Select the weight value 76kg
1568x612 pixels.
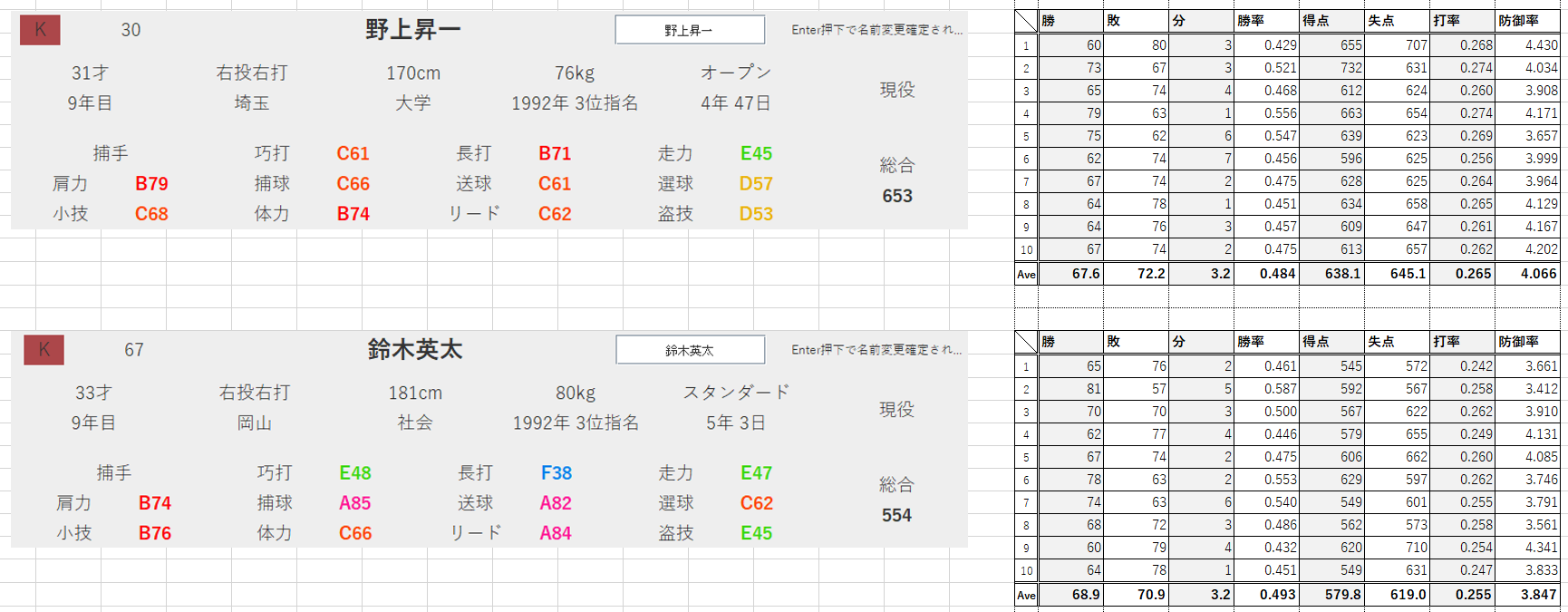pyautogui.click(x=575, y=73)
